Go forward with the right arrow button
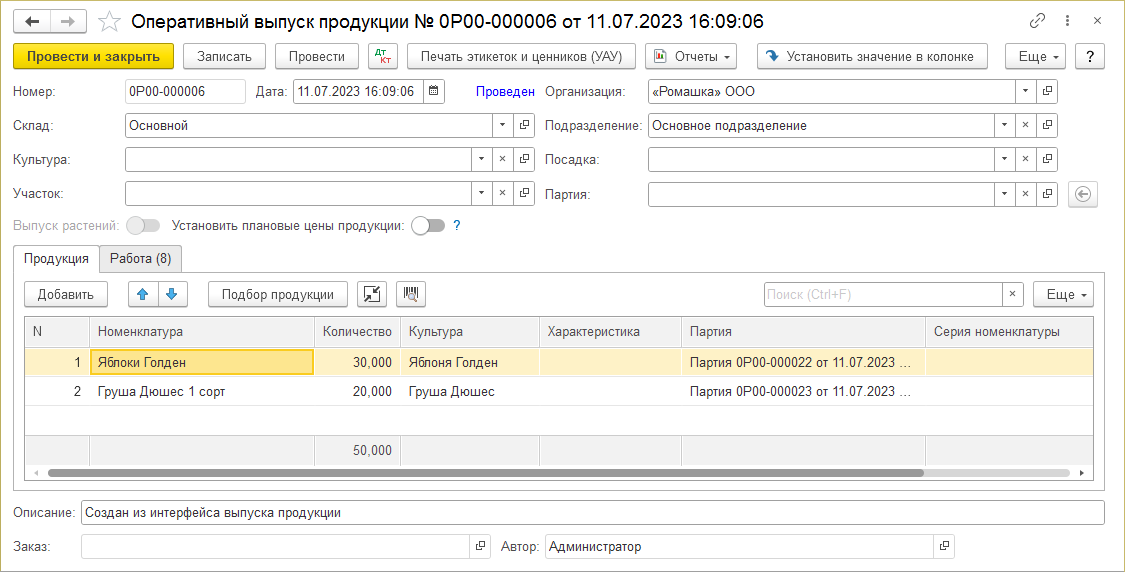Screen dimensions: 1125x572 click(68, 22)
